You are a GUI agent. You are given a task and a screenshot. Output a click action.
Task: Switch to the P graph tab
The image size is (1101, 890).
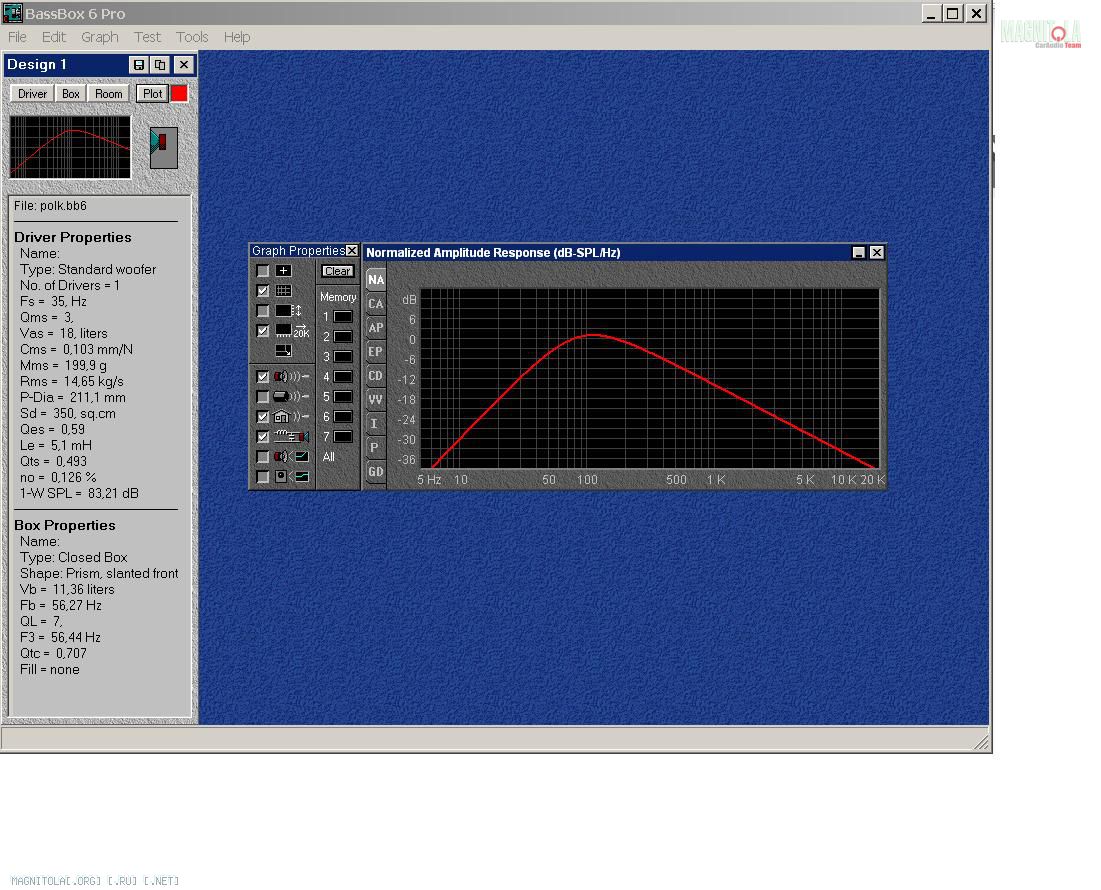[376, 447]
